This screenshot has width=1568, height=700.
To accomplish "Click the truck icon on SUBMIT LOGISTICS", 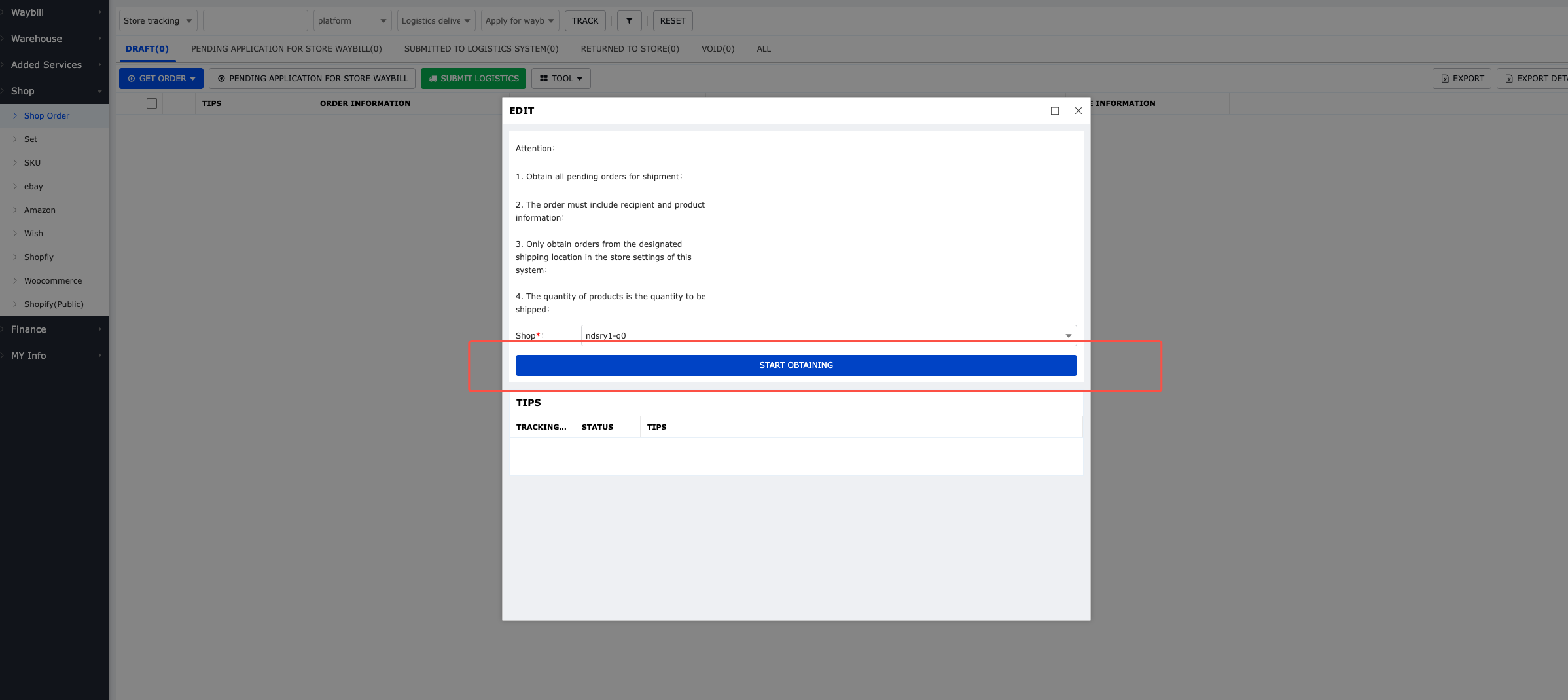I will (x=433, y=78).
